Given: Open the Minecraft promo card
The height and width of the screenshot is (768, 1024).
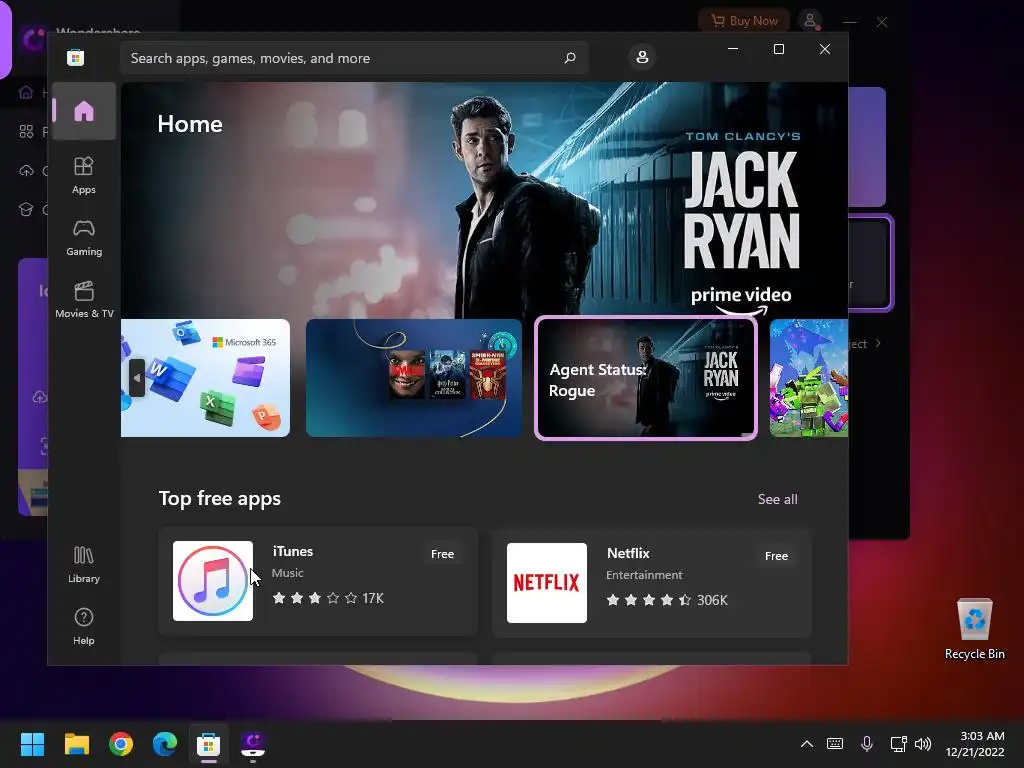Looking at the screenshot, I should click(x=808, y=377).
